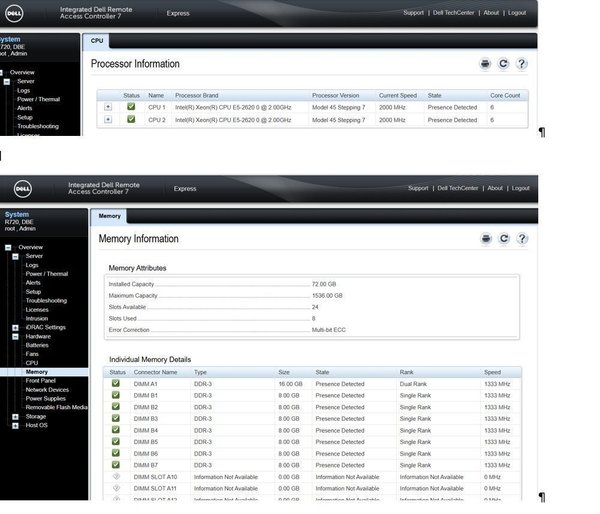Expand the Host OS tree node

point(15,426)
